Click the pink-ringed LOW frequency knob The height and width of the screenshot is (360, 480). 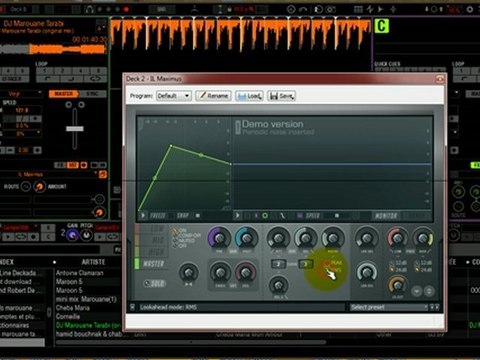[397, 238]
